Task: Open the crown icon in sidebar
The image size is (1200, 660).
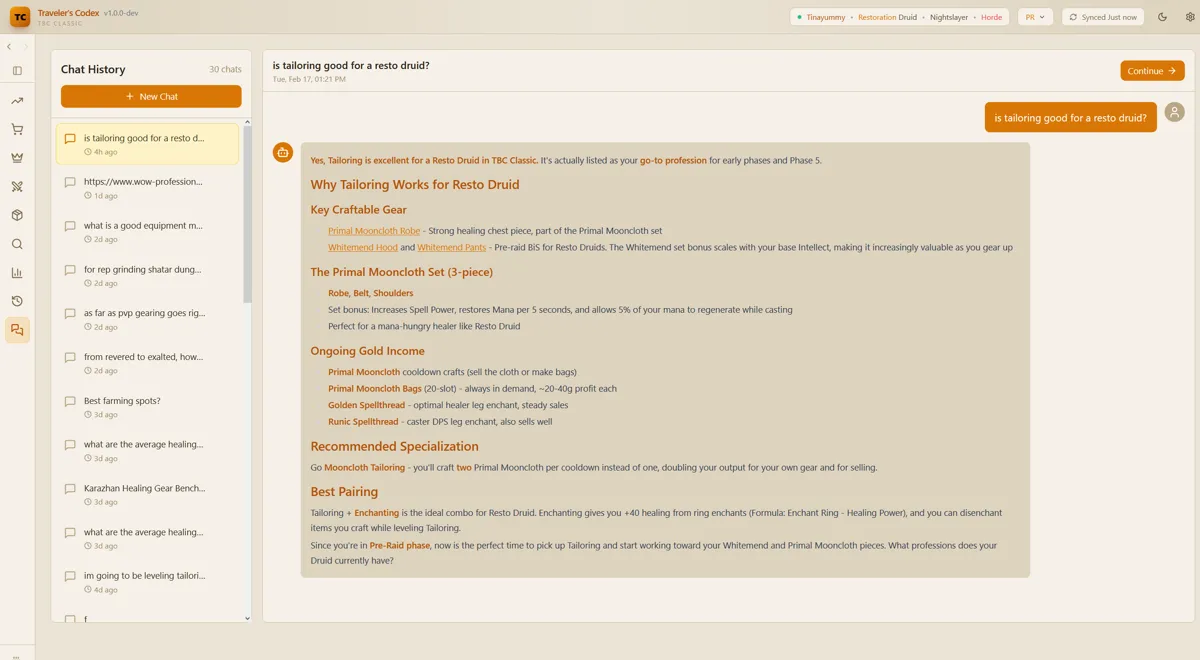Action: (x=17, y=158)
